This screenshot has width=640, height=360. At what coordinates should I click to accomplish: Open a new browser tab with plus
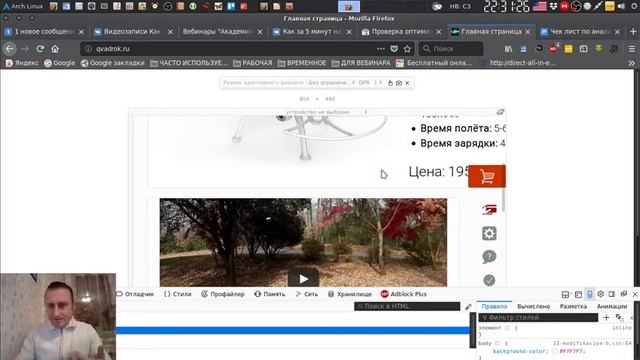click(x=633, y=31)
